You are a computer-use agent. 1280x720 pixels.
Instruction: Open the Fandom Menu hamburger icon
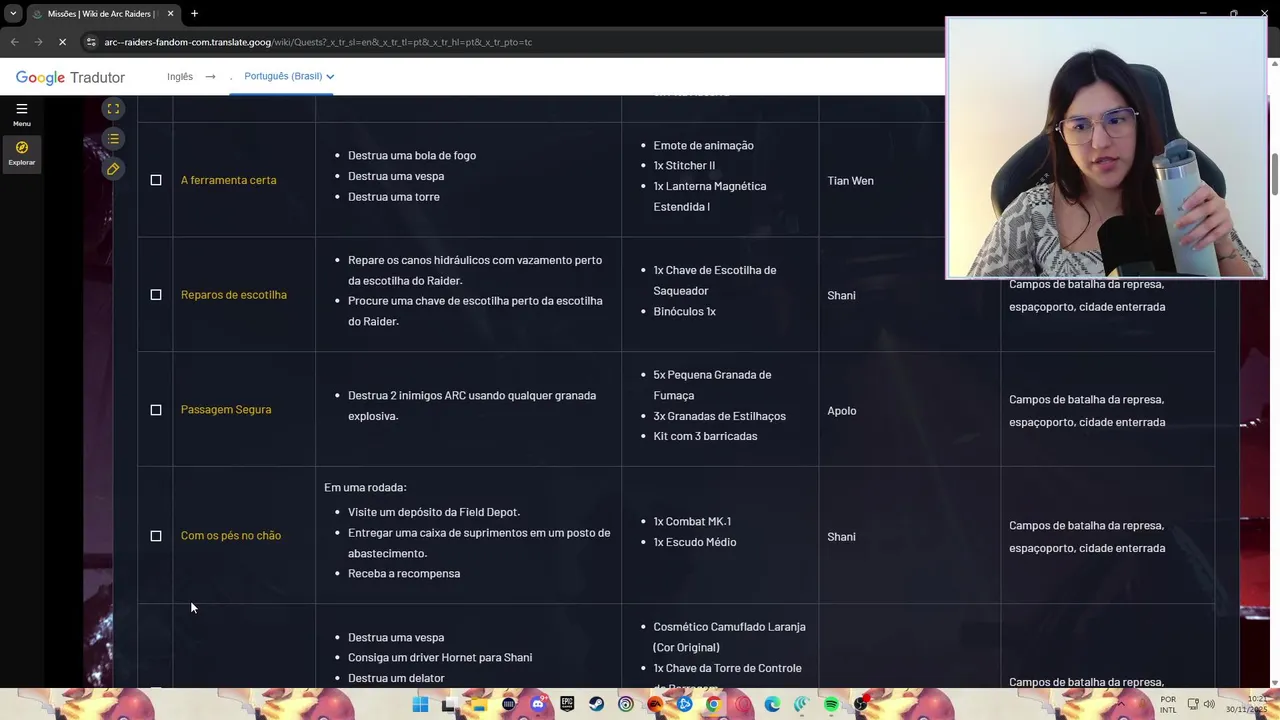coord(21,108)
